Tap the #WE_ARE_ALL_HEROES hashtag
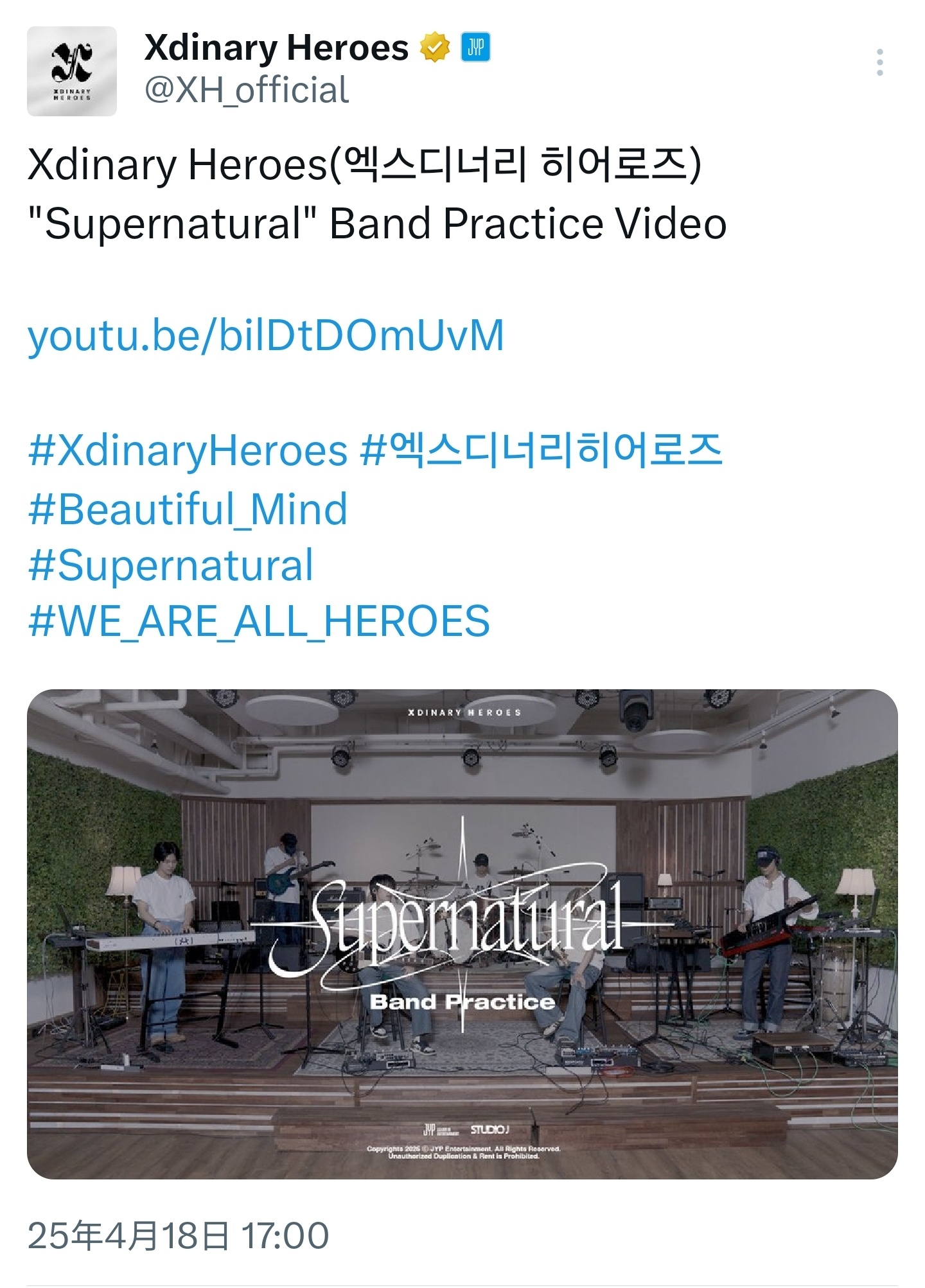The width and height of the screenshot is (925, 1288). pos(259,622)
